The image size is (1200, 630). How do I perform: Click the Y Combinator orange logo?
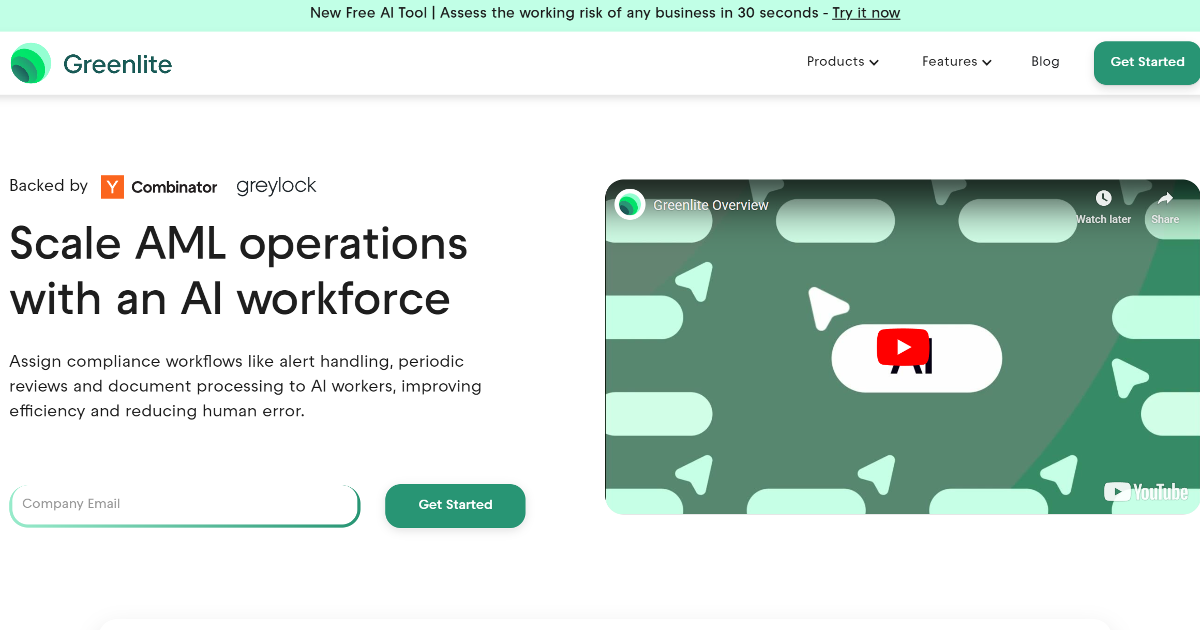[111, 186]
